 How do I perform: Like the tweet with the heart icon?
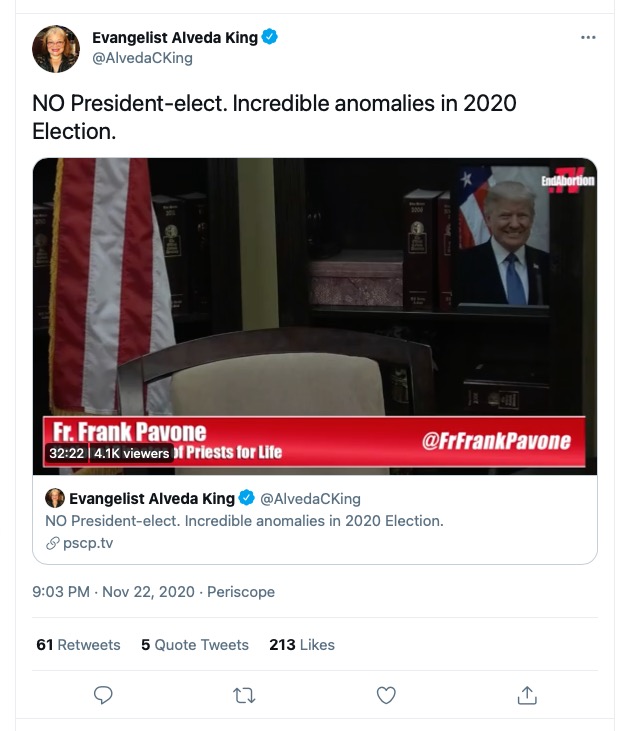pyautogui.click(x=386, y=695)
